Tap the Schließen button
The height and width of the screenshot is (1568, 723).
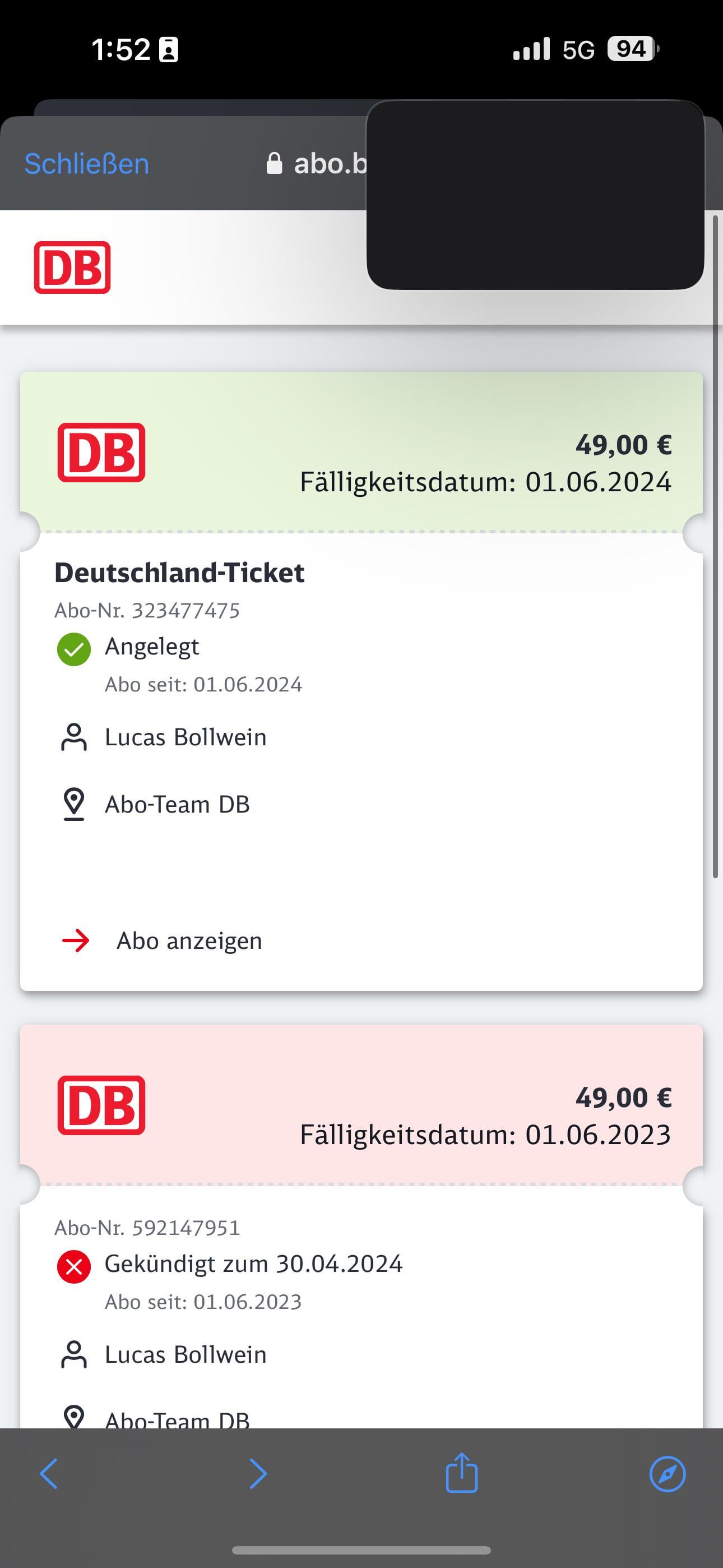(86, 164)
